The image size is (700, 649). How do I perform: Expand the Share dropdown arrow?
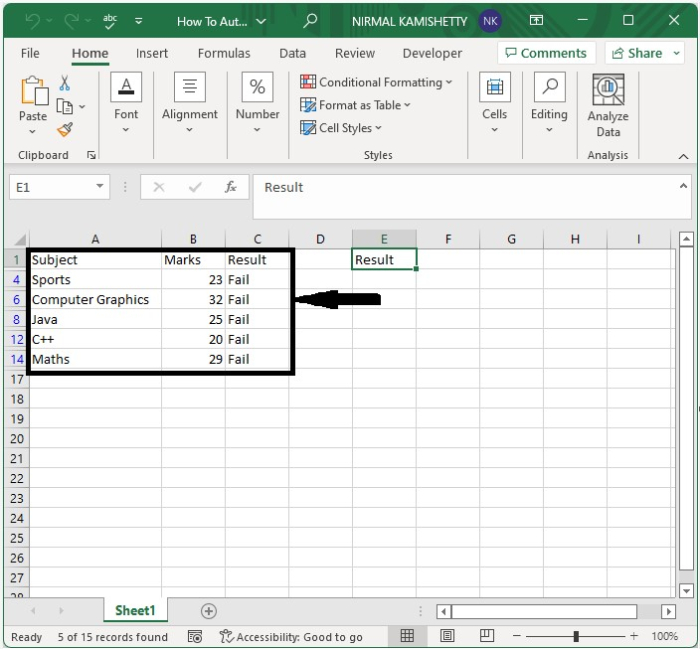[x=676, y=53]
